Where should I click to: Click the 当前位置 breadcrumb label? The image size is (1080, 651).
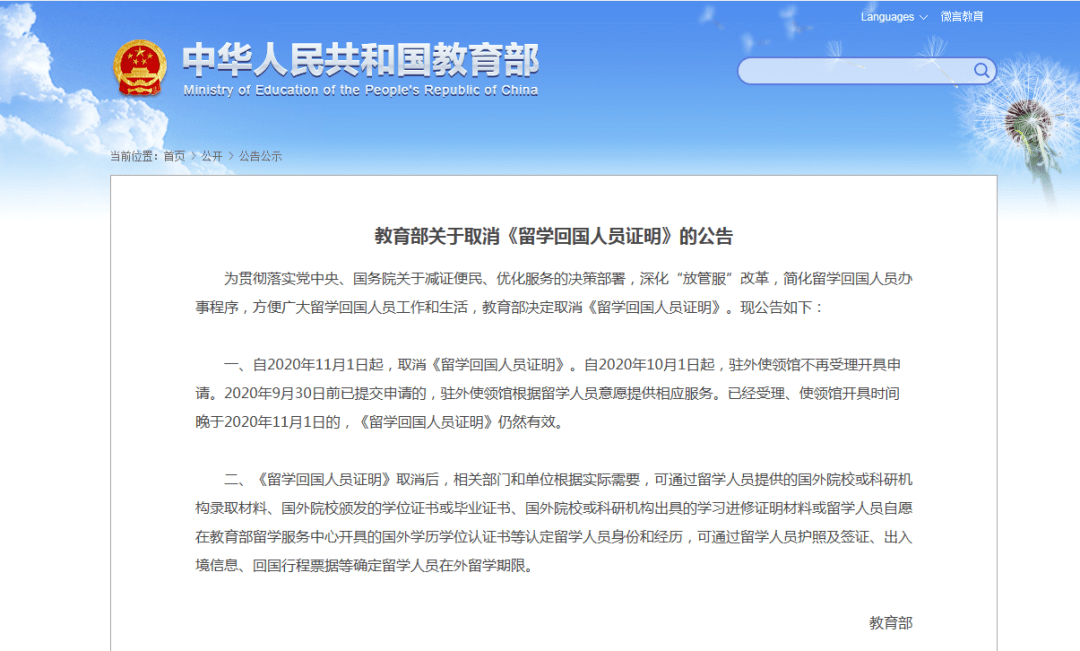(x=134, y=156)
